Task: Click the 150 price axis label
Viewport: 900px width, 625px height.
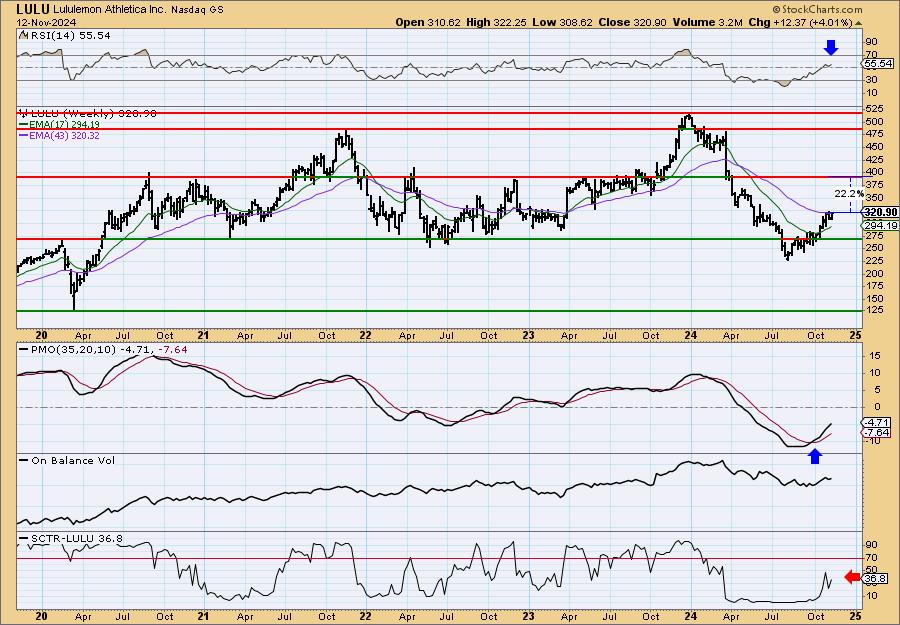Action: click(874, 298)
